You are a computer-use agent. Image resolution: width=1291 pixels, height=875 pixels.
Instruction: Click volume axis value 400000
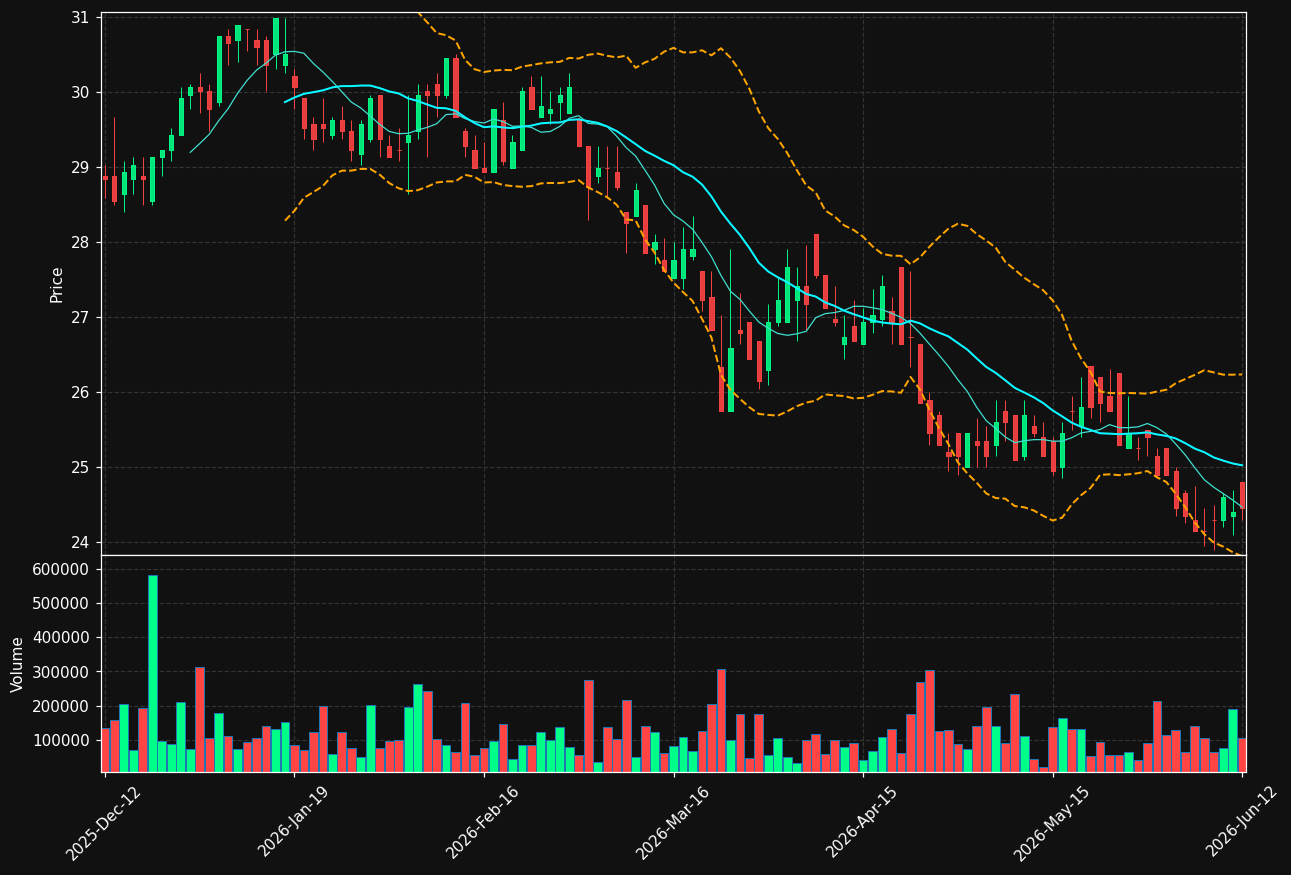pyautogui.click(x=62, y=638)
